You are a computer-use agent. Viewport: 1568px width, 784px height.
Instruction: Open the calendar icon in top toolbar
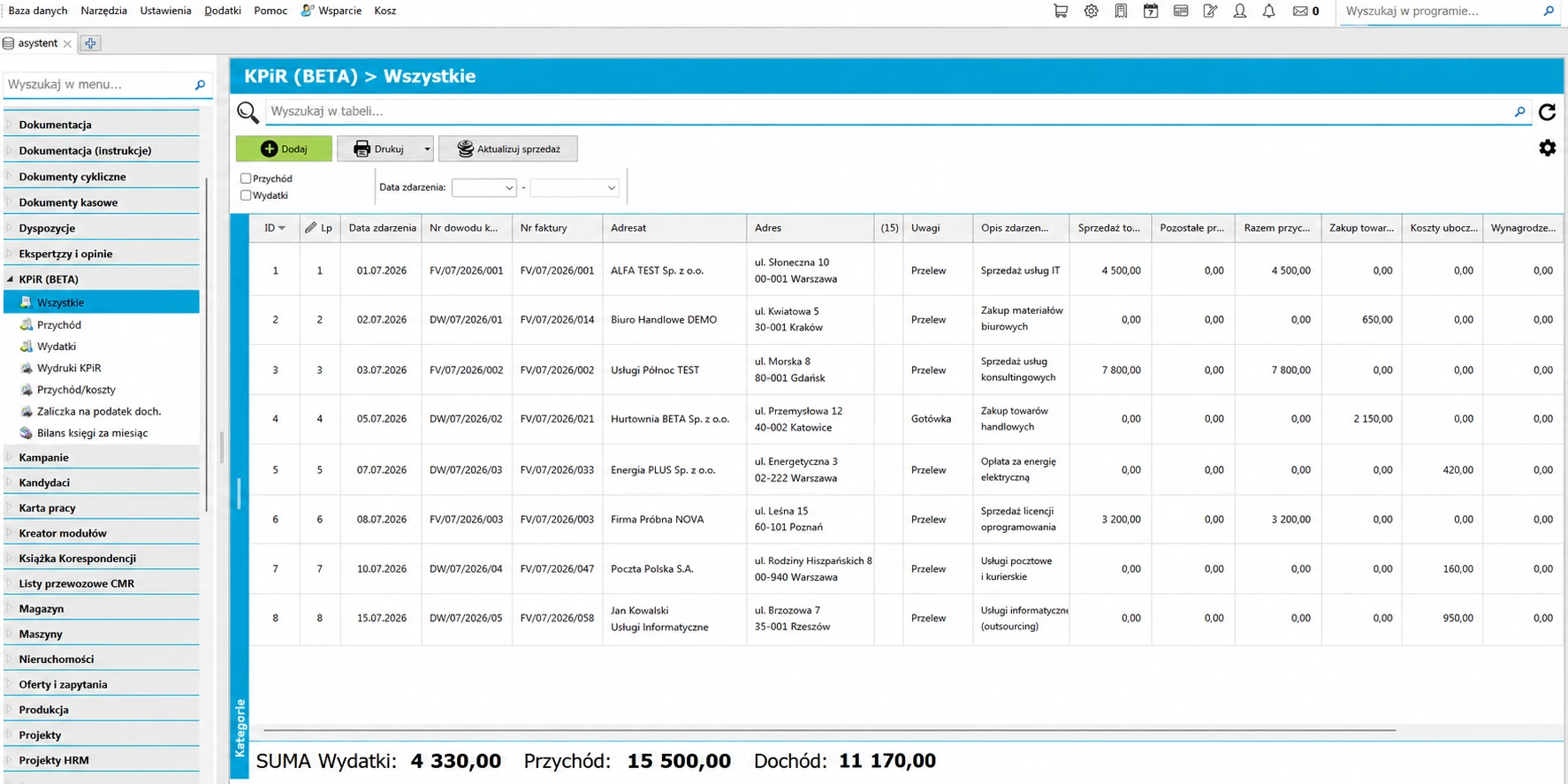pyautogui.click(x=1151, y=11)
